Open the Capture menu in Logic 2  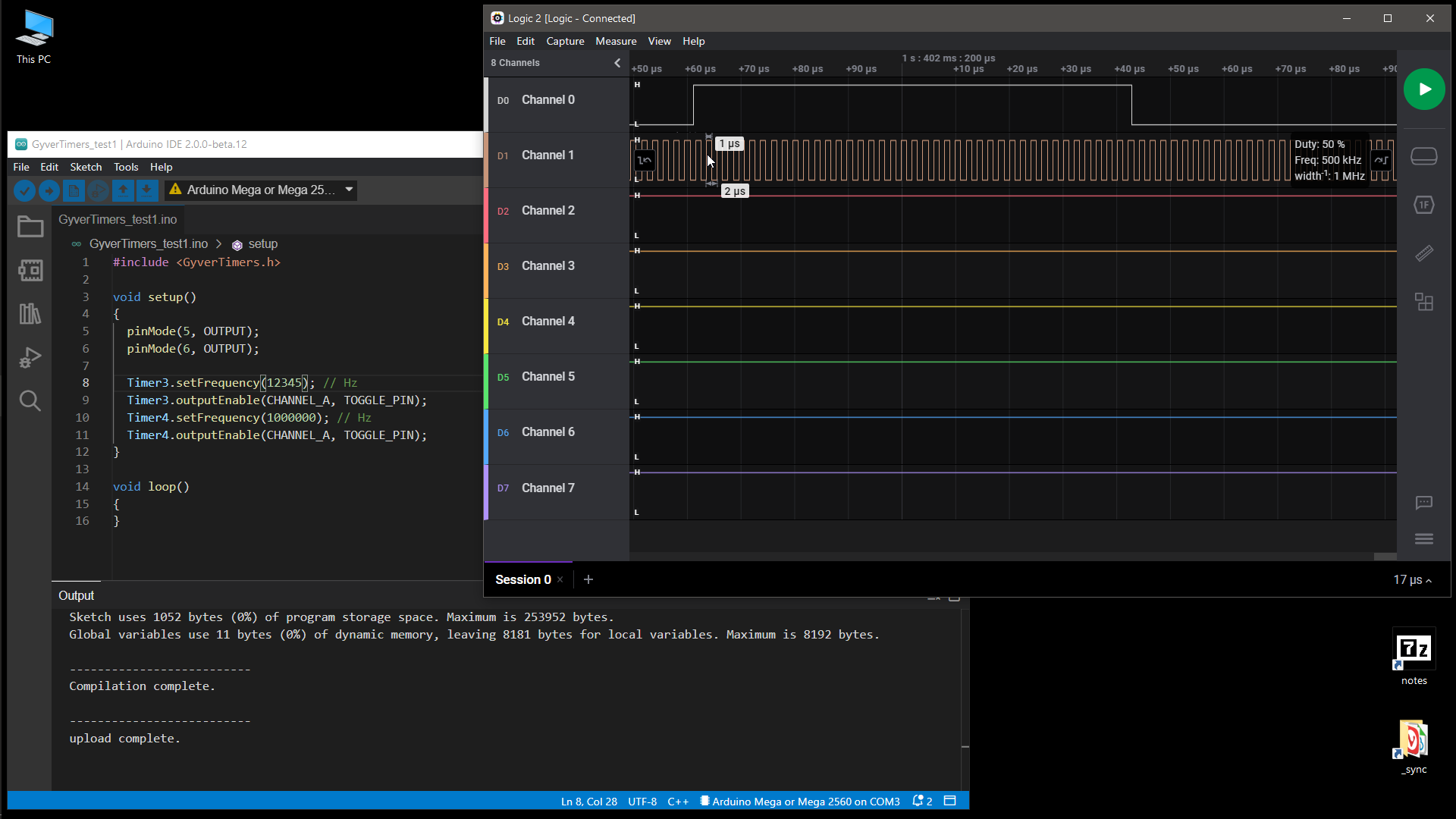[565, 42]
